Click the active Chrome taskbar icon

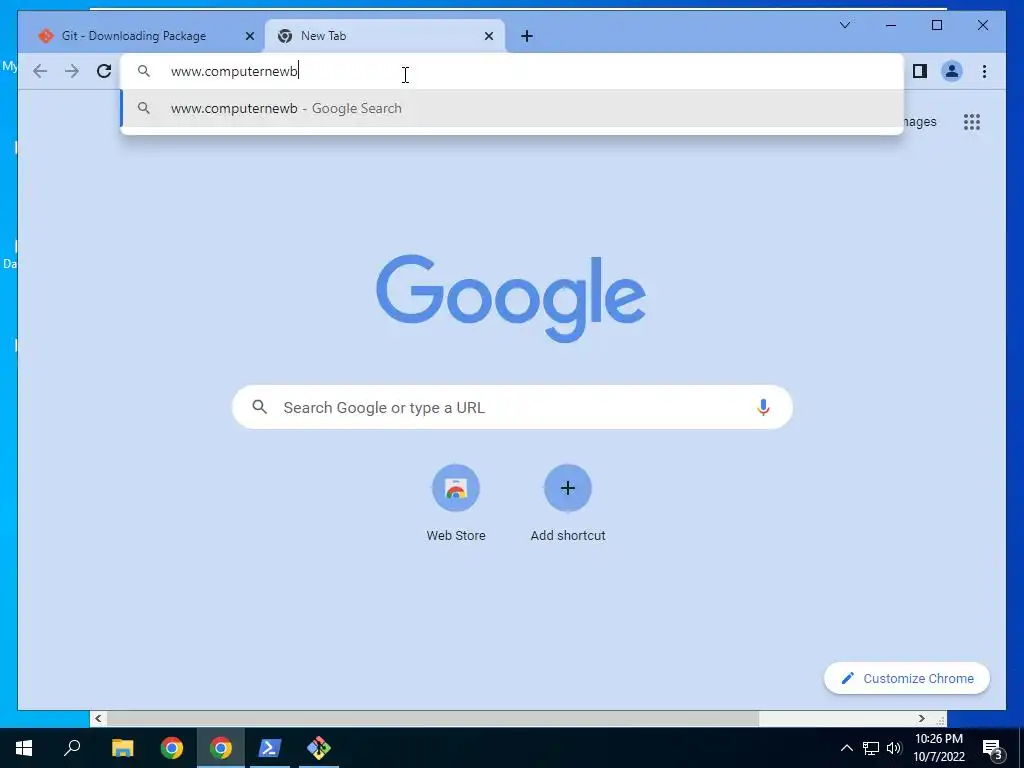click(x=221, y=748)
